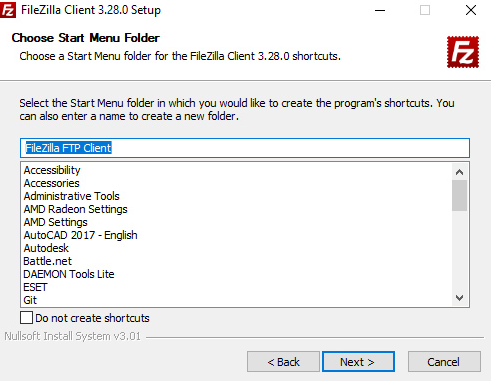Image resolution: width=491 pixels, height=381 pixels.
Task: Click the large FileZilla logo in header
Action: (463, 52)
